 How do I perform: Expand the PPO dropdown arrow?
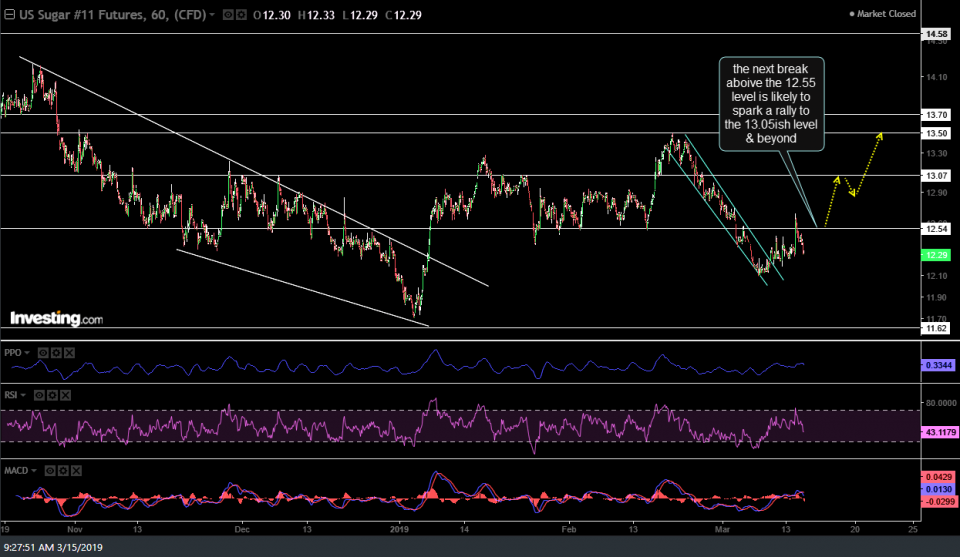[29, 353]
